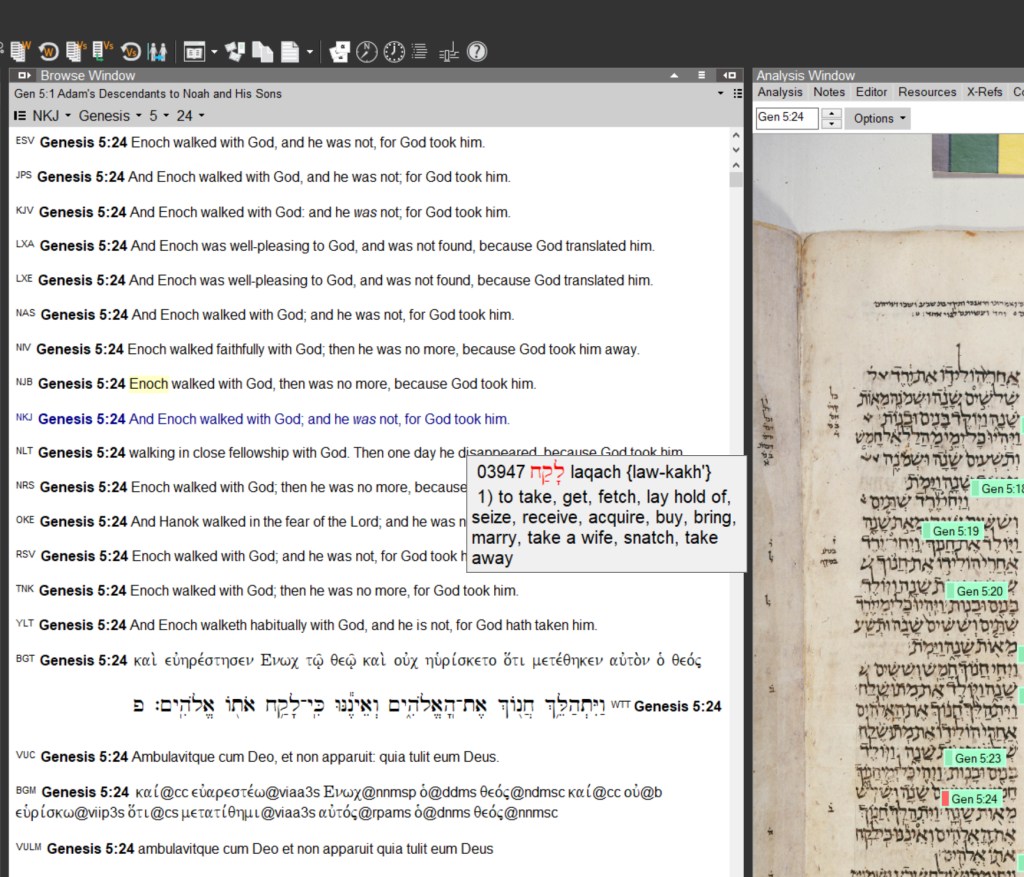Viewport: 1024px width, 877px height.
Task: Toggle panel button left of Browse Window title
Action: tap(25, 76)
